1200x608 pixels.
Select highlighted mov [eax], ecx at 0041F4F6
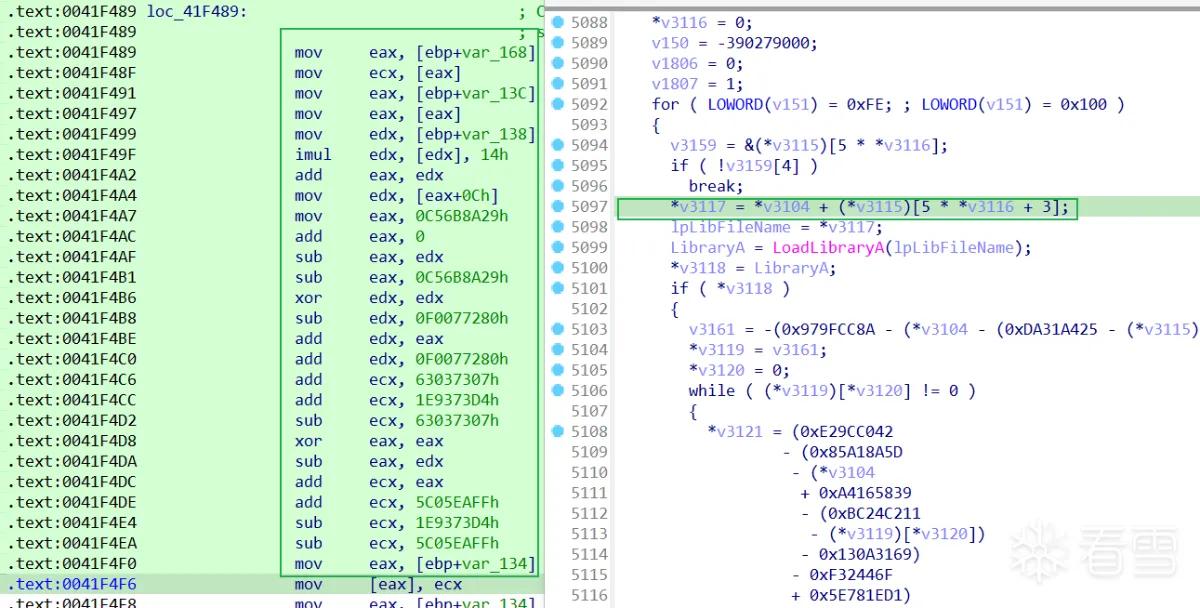[x=379, y=584]
